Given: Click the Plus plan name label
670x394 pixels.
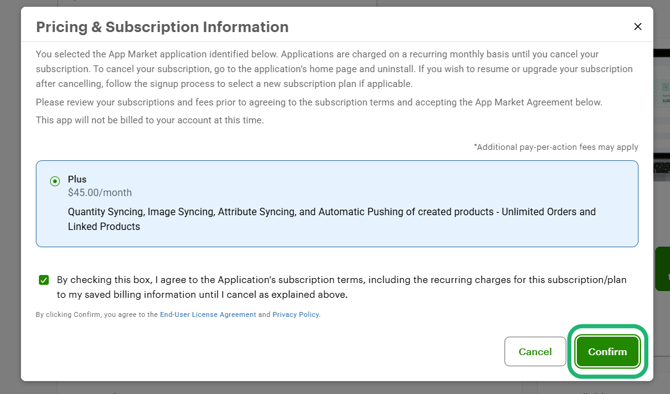Looking at the screenshot, I should point(77,179).
